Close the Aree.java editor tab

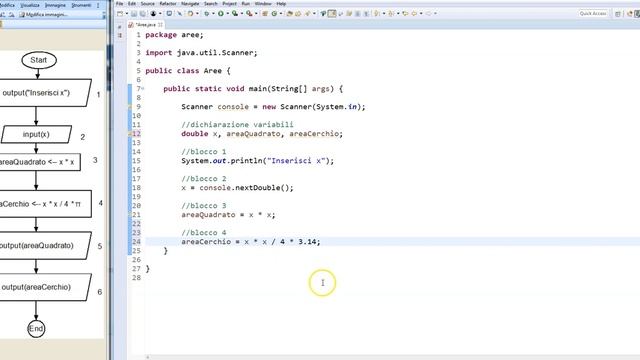(x=160, y=25)
